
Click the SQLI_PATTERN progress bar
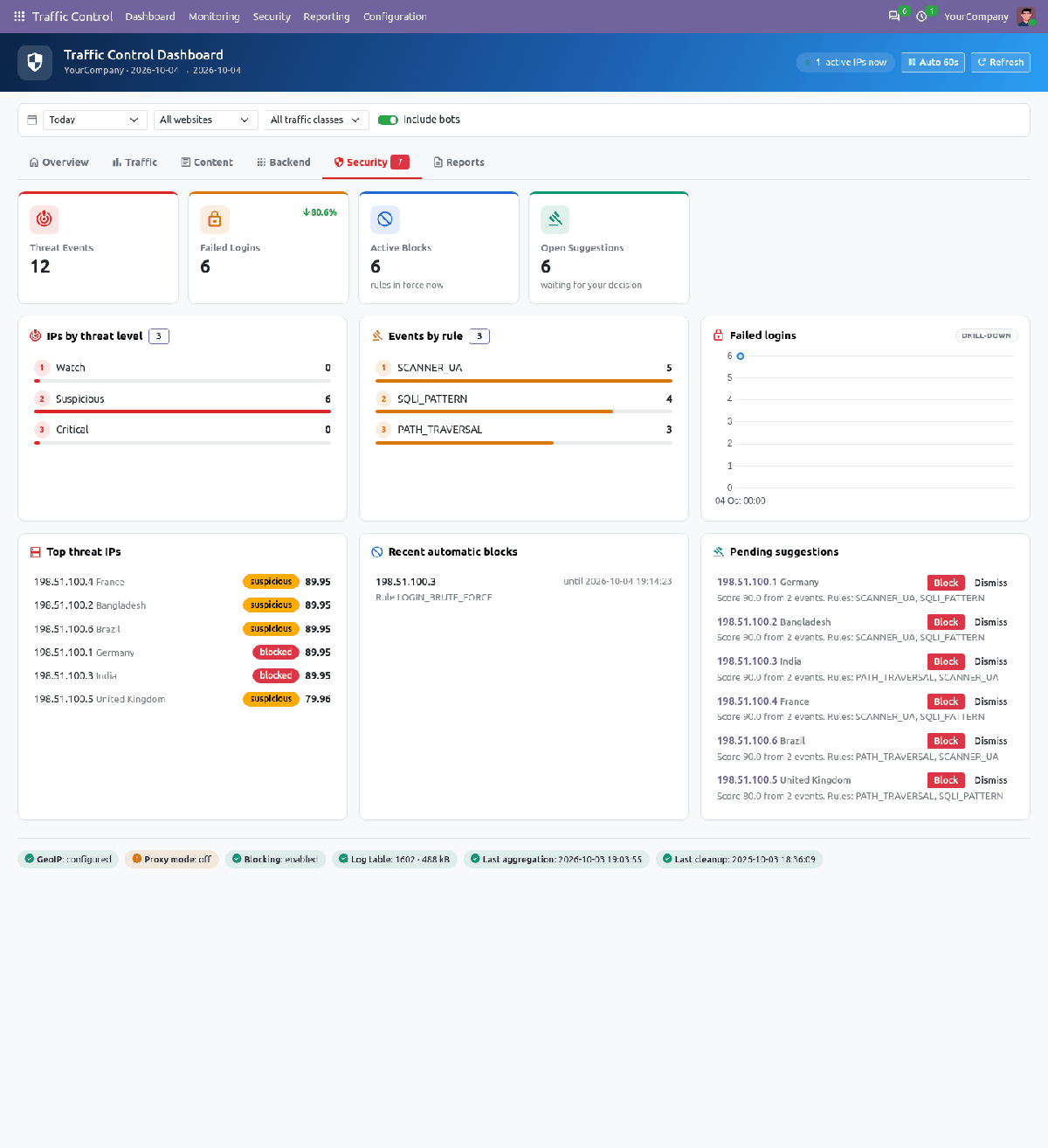tap(524, 411)
